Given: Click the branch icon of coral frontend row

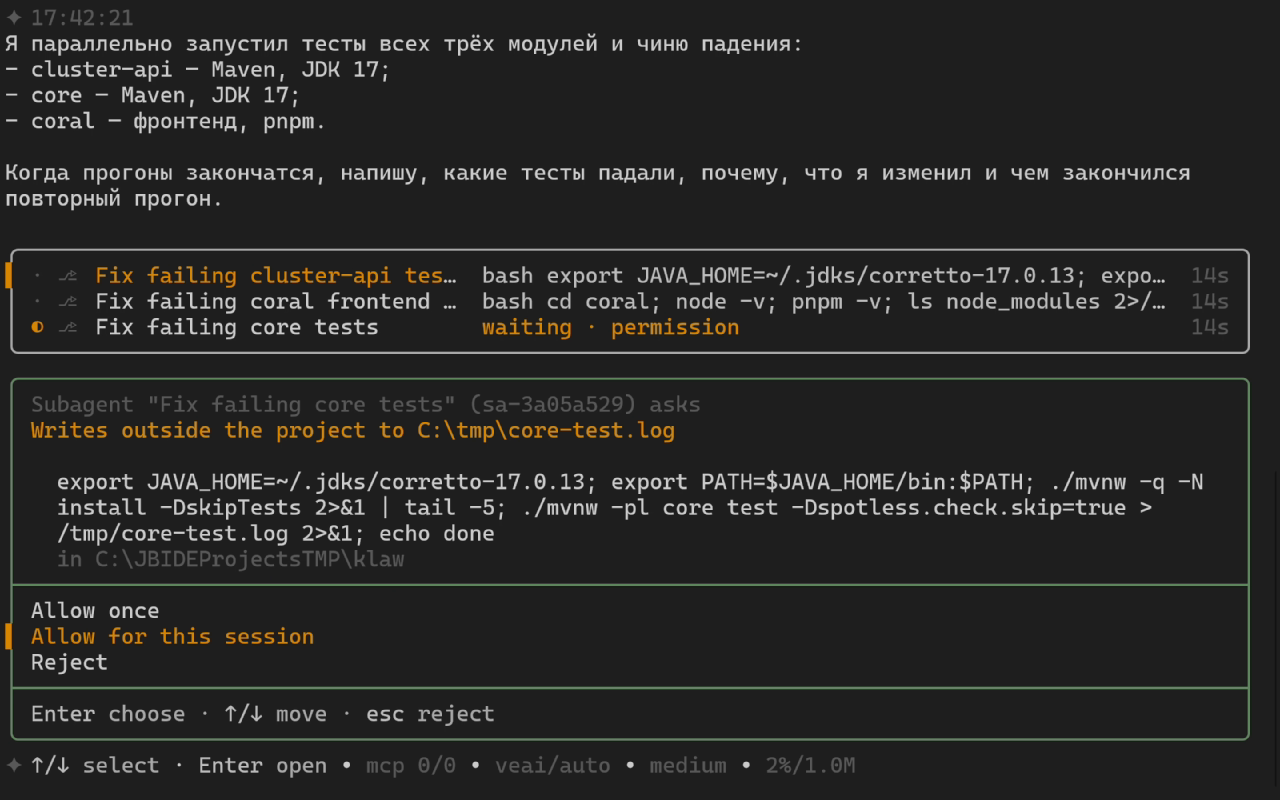Looking at the screenshot, I should [x=68, y=302].
